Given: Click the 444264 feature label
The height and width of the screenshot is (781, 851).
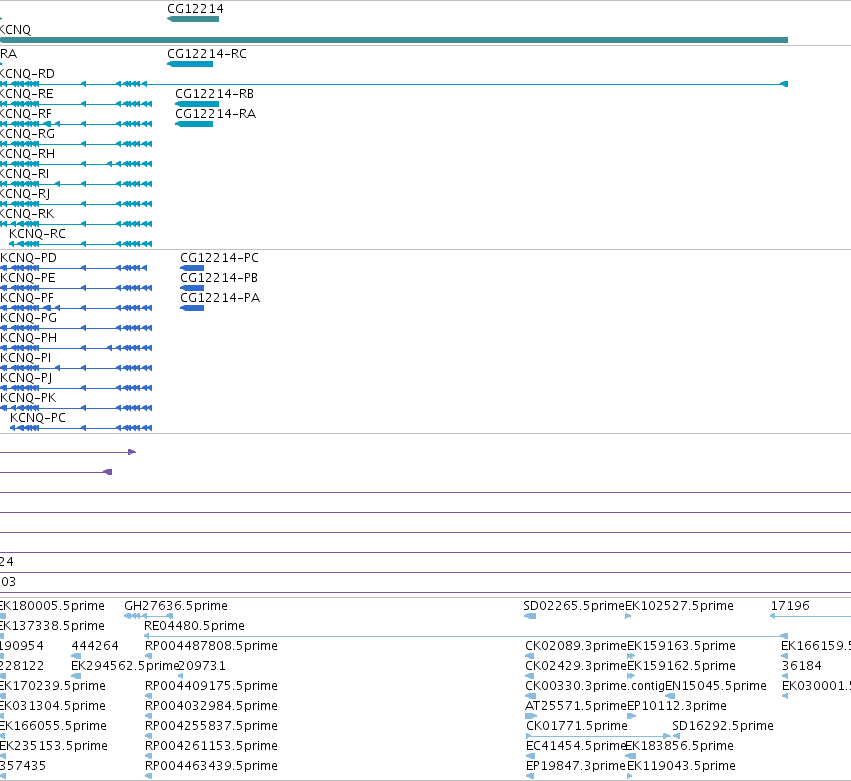Looking at the screenshot, I should point(95,646).
